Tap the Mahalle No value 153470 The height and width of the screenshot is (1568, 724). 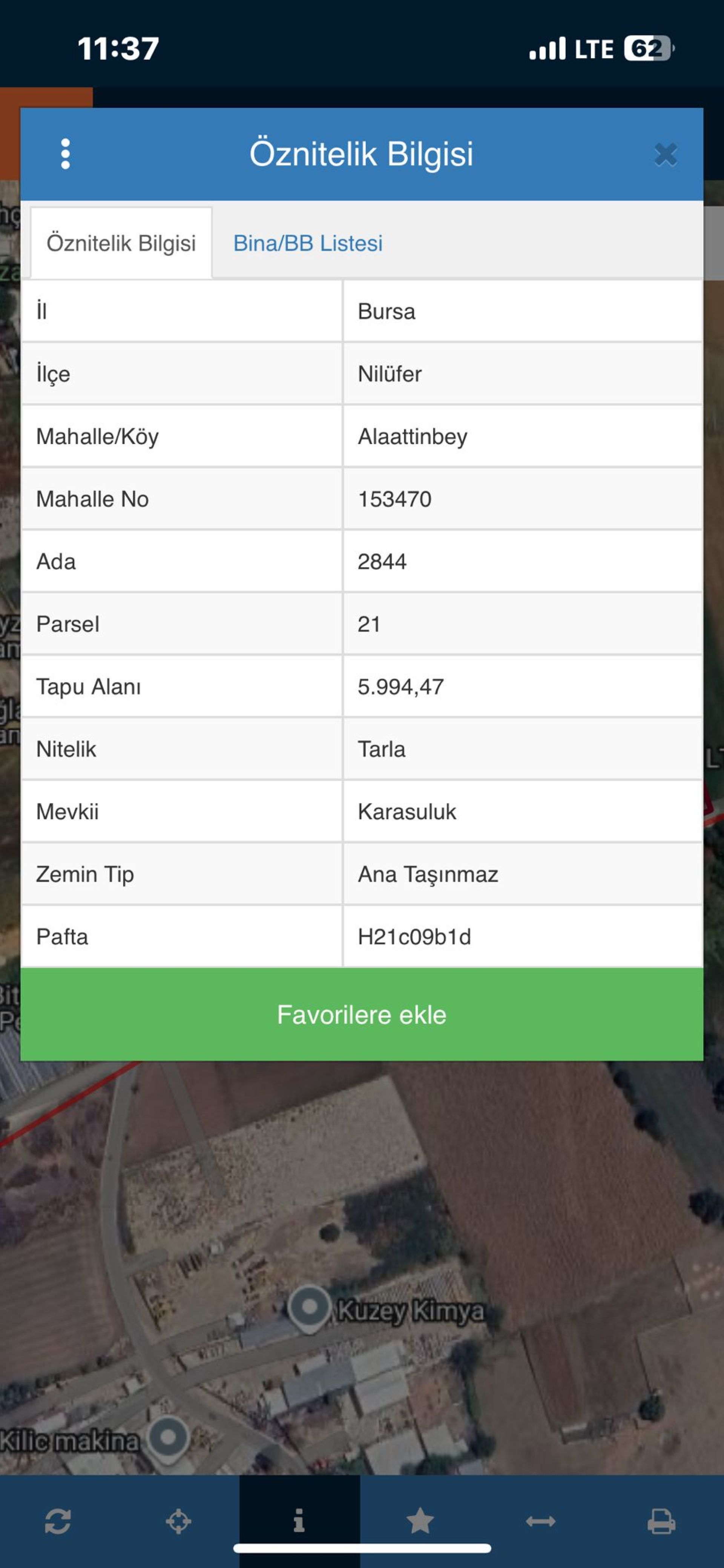click(394, 499)
